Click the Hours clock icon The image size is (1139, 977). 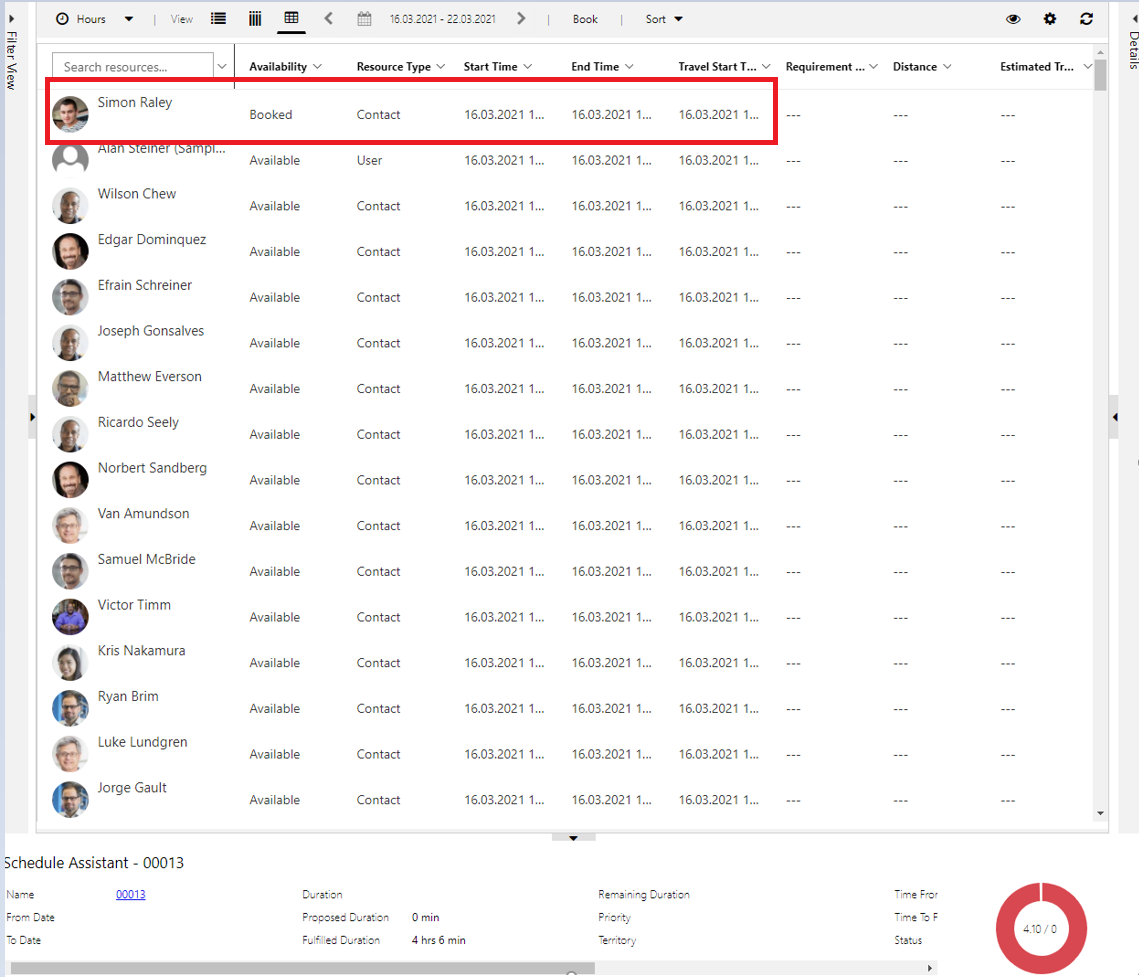(x=62, y=19)
